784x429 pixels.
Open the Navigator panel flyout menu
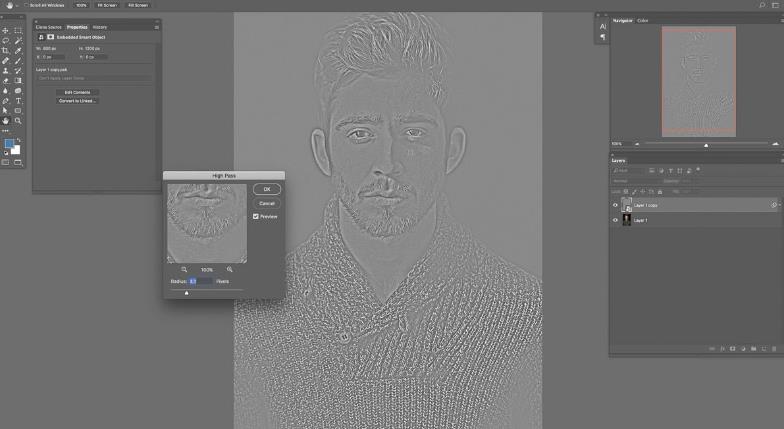pos(782,20)
